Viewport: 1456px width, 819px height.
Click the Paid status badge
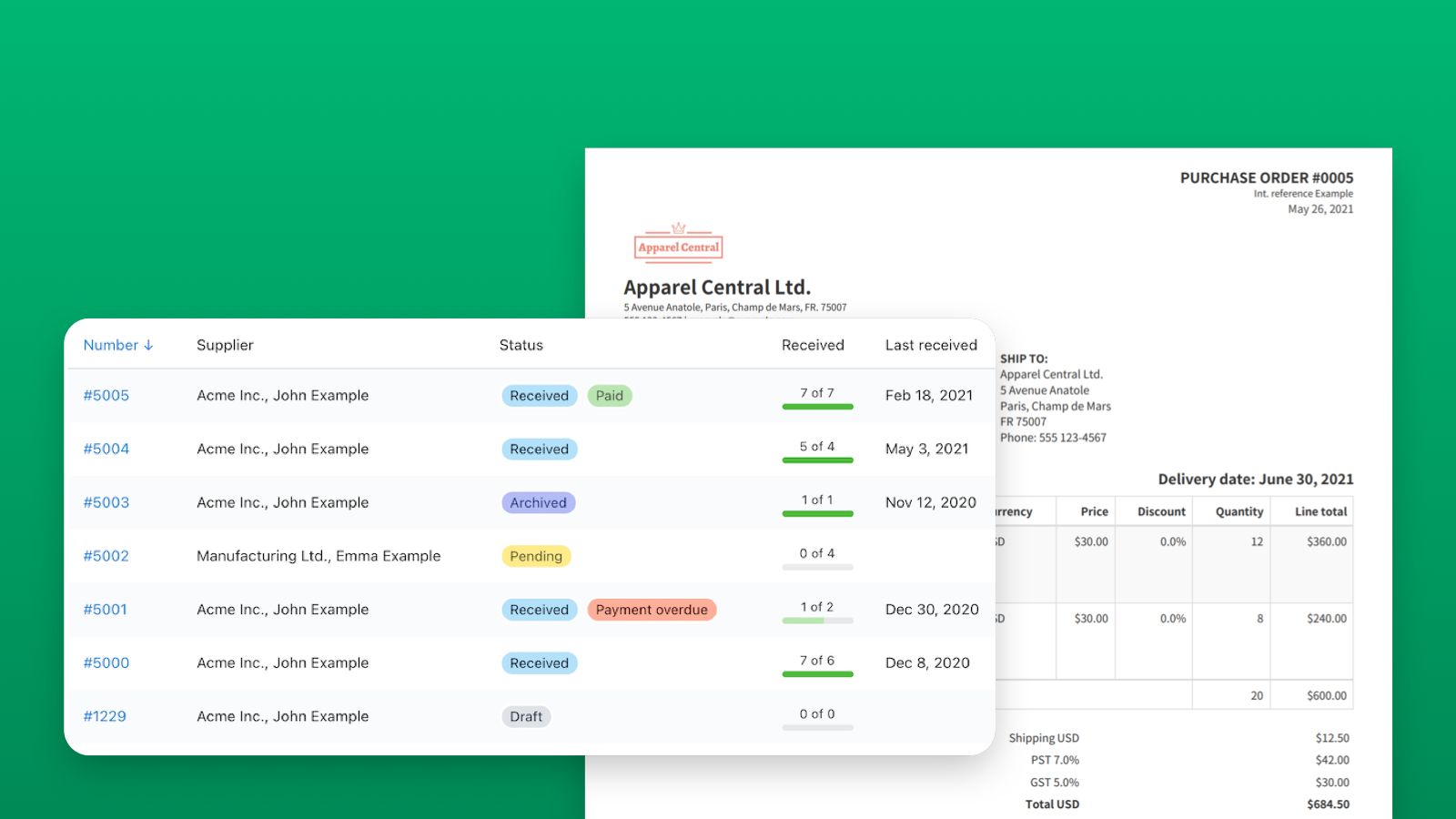coord(610,396)
